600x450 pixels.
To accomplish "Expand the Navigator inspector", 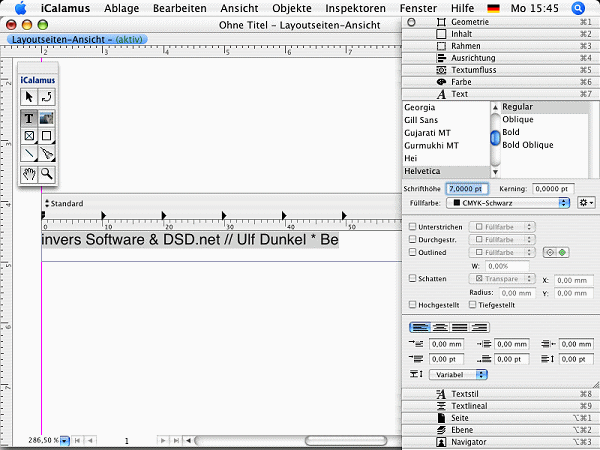I will (501, 442).
